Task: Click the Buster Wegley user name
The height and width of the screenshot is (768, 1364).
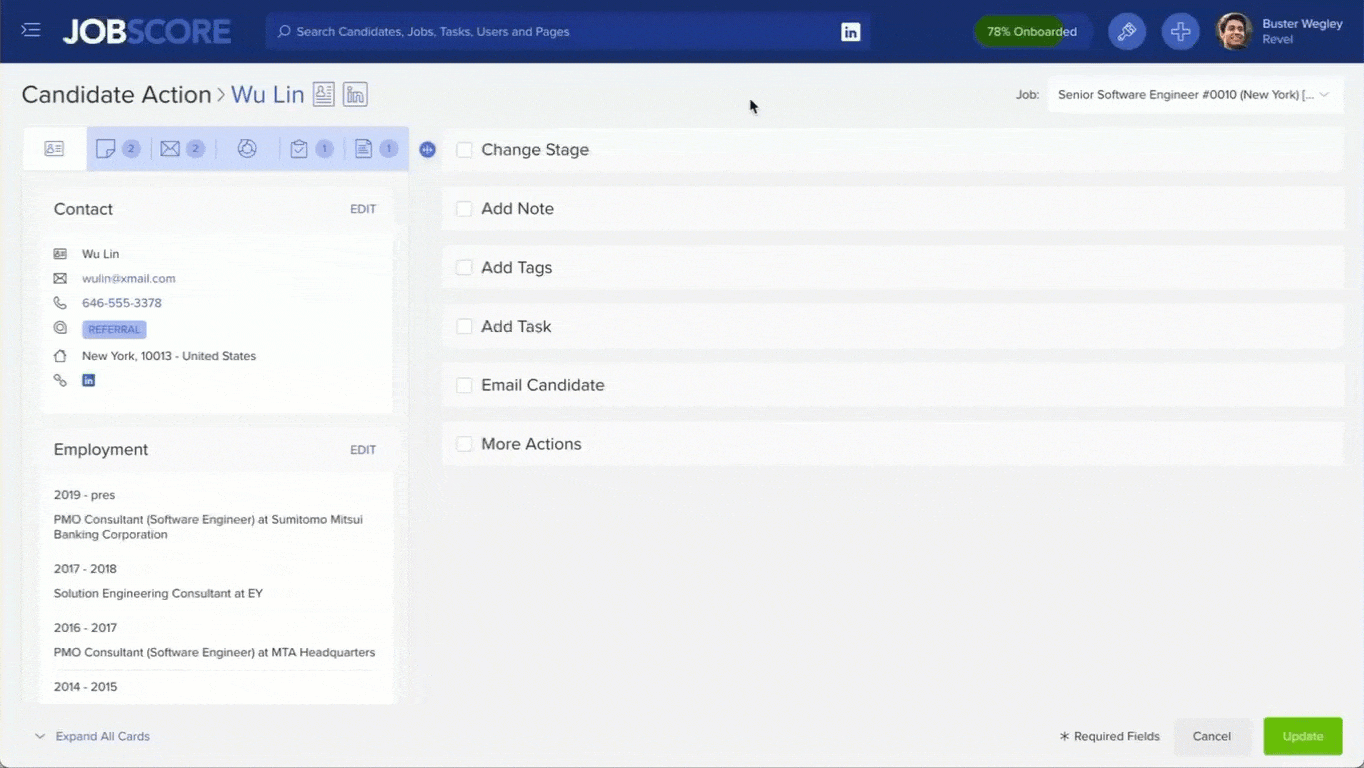Action: click(x=1302, y=24)
